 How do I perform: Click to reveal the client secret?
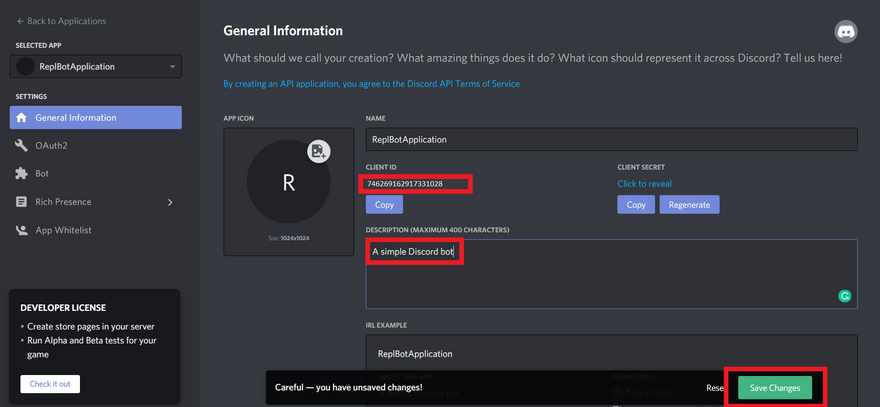click(x=644, y=184)
